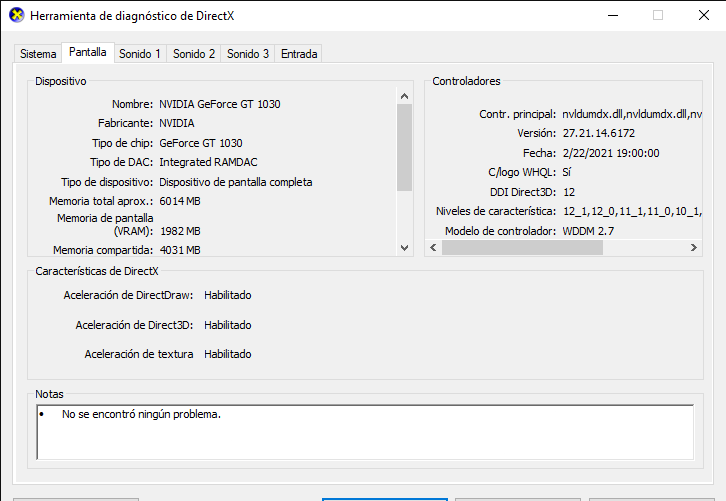The width and height of the screenshot is (726, 501).
Task: Click the VRAM value "1982 MB"
Action: pos(180,231)
